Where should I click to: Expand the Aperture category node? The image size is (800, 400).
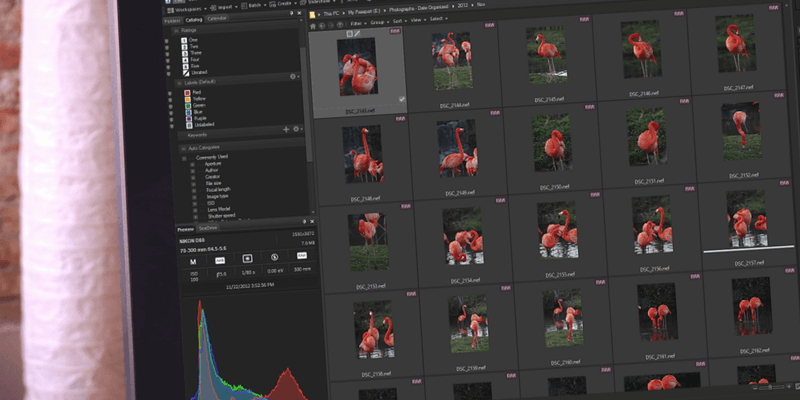(192, 165)
